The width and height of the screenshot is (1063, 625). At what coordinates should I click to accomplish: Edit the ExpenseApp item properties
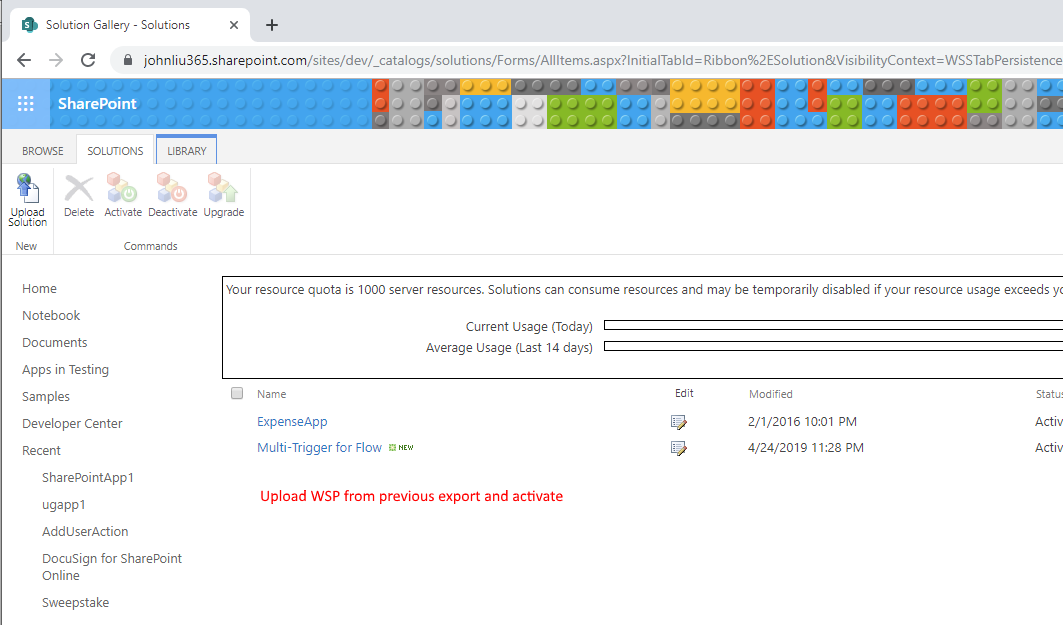coord(679,422)
